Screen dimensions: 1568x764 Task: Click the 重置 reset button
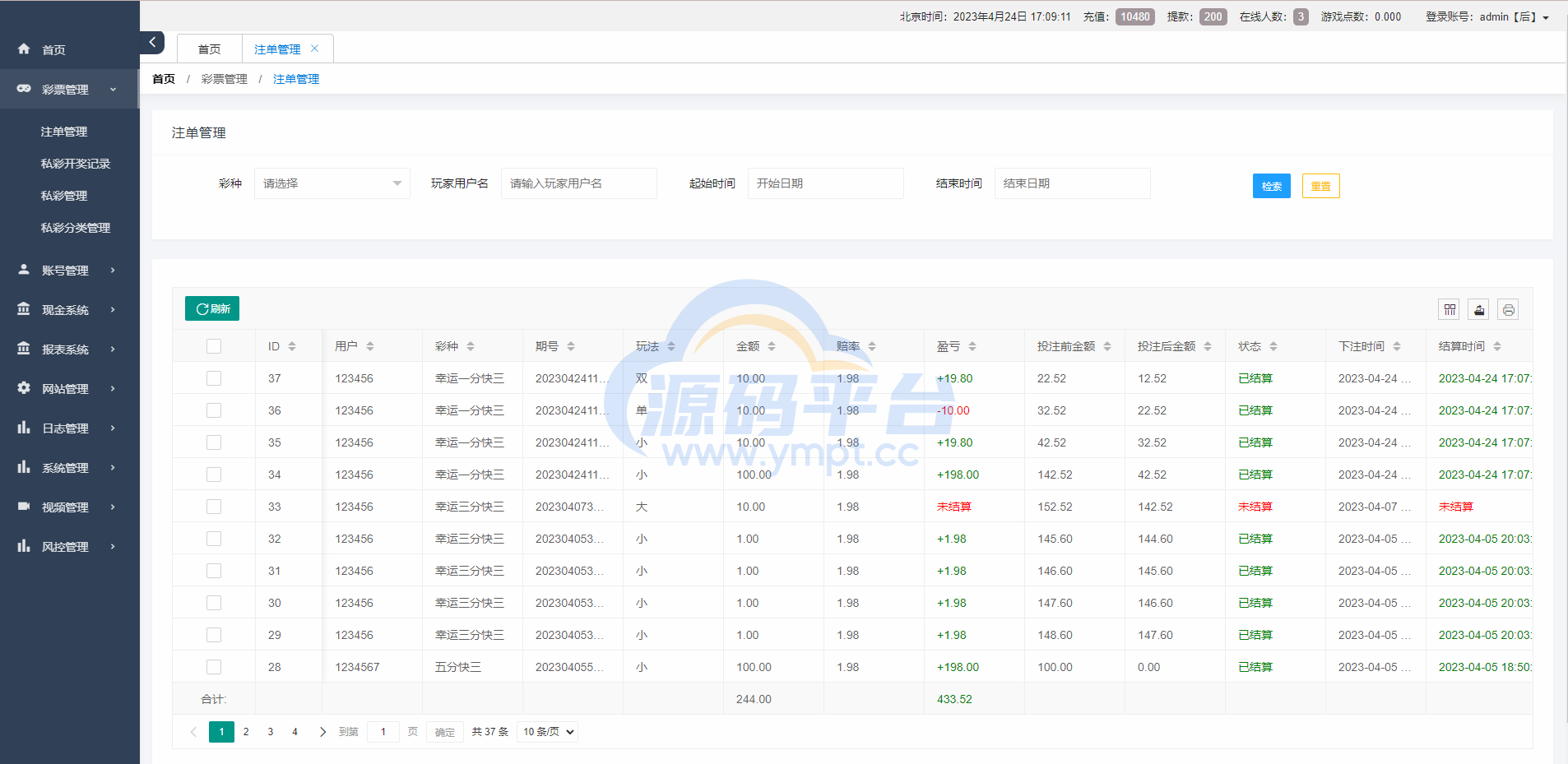(x=1321, y=186)
